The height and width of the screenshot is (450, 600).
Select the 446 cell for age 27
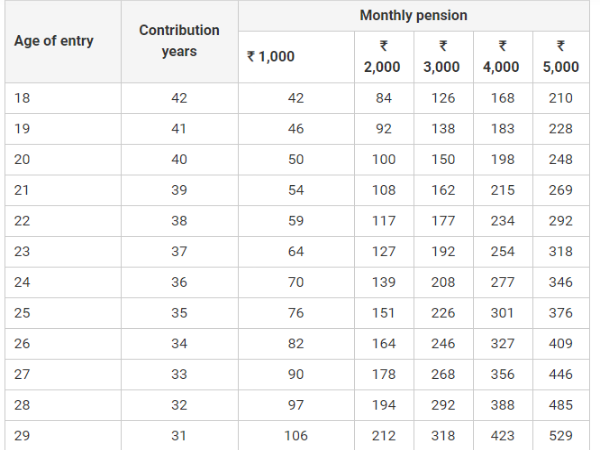pos(561,374)
